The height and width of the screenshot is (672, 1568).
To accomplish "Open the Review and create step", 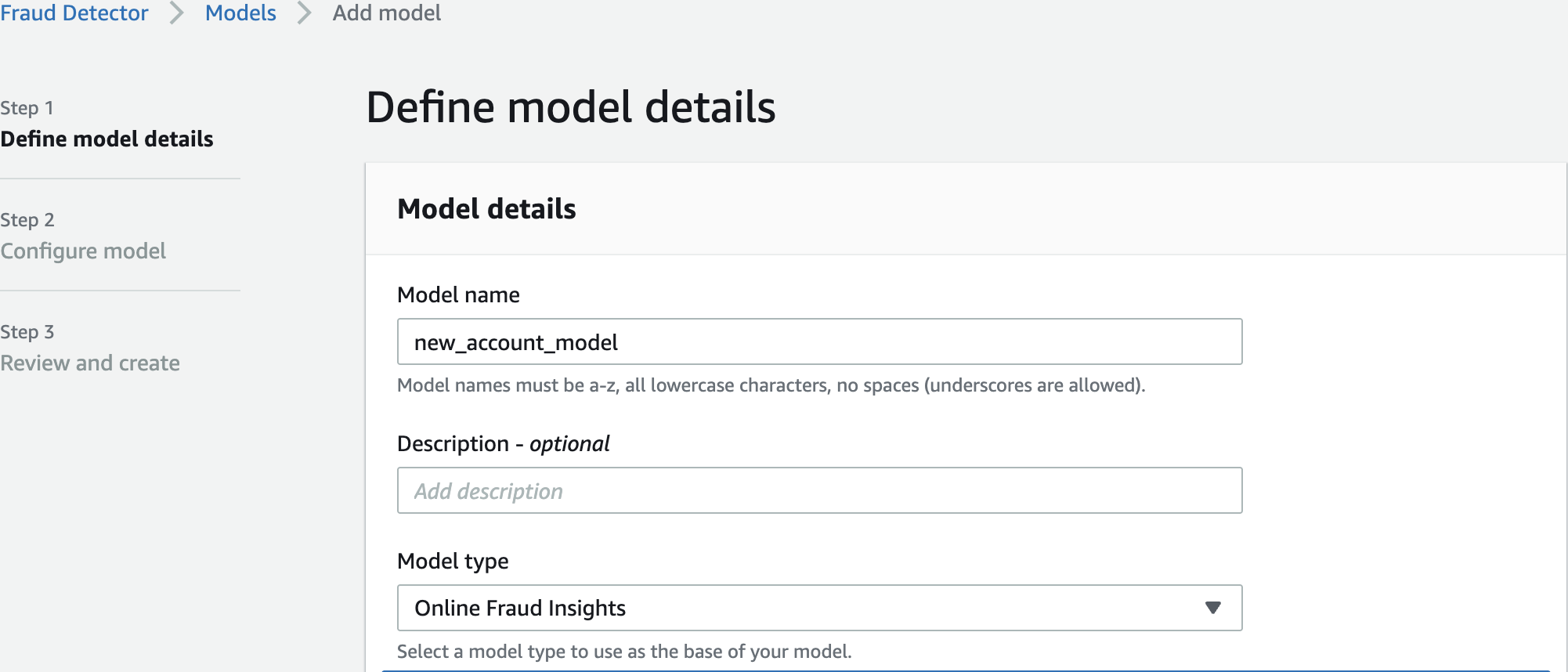I will pyautogui.click(x=90, y=363).
